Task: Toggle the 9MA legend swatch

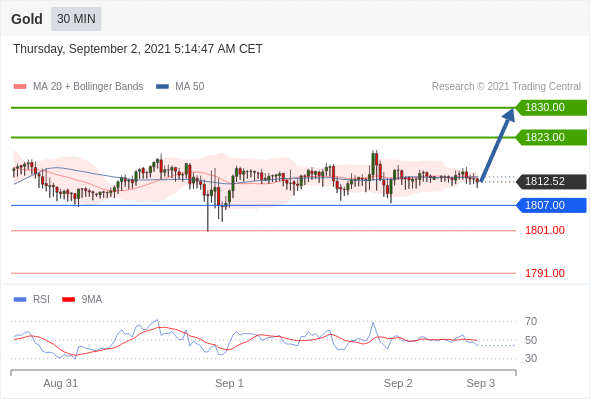Action: (68, 300)
